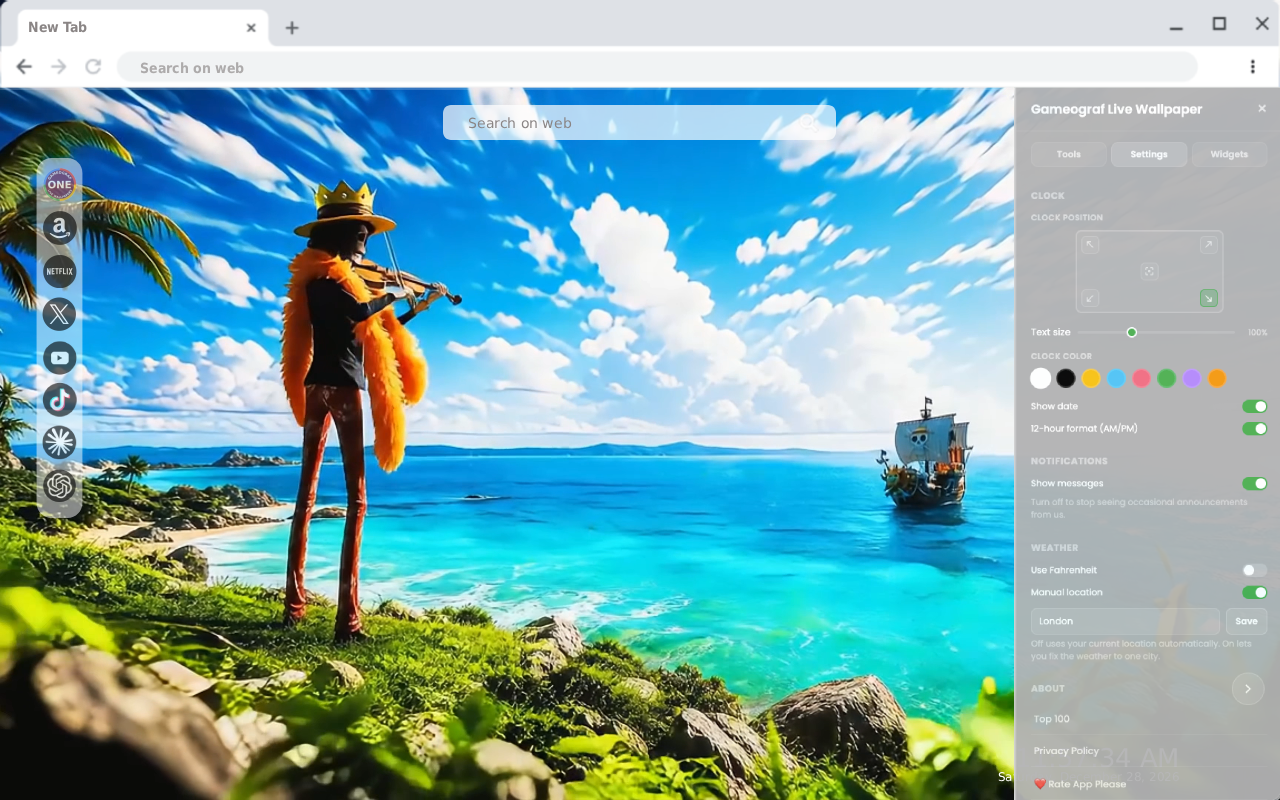Image resolution: width=1280 pixels, height=800 pixels.
Task: Switch to the Tools tab
Action: coord(1069,154)
